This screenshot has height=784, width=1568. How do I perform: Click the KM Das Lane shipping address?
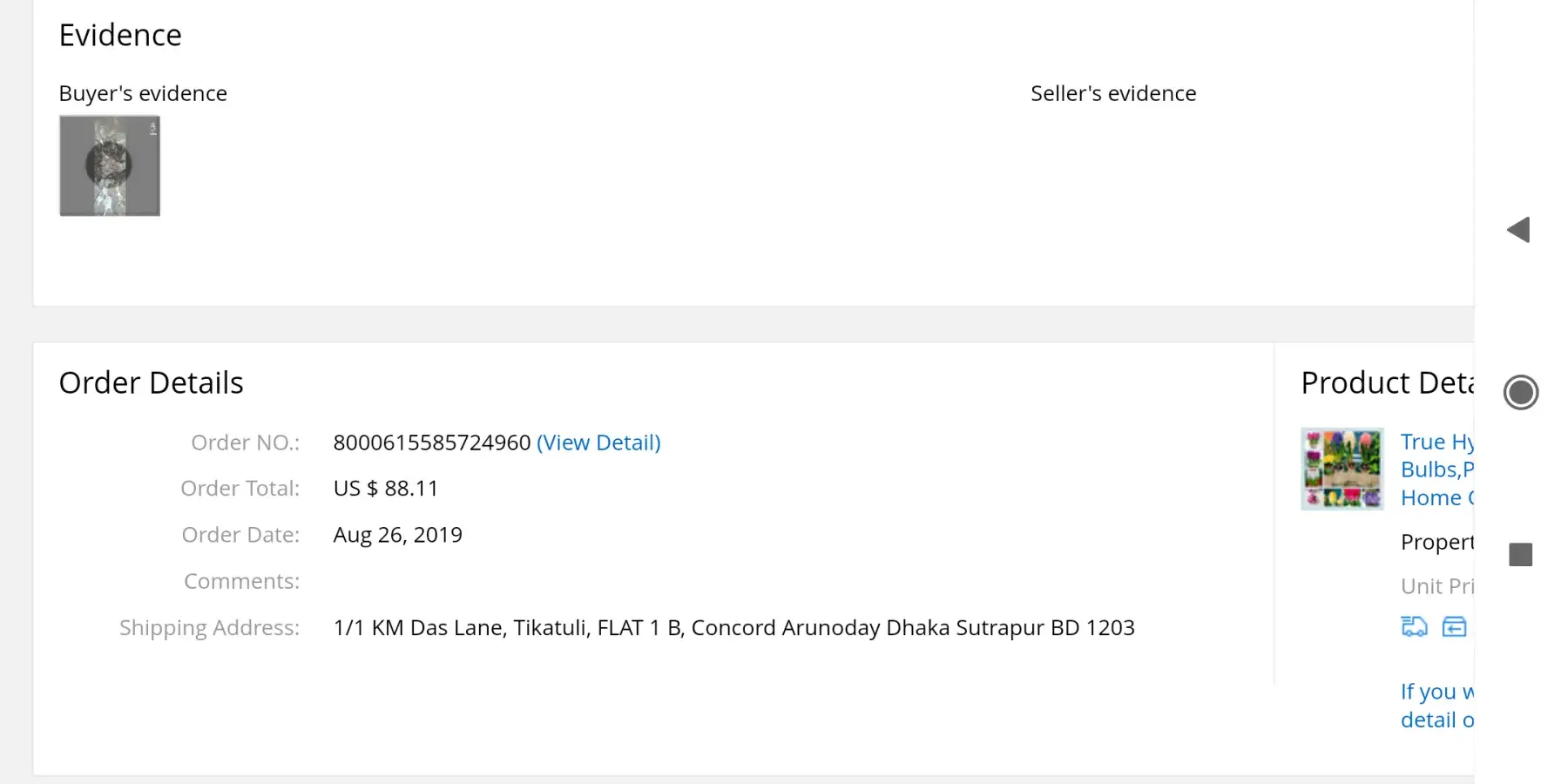point(733,628)
